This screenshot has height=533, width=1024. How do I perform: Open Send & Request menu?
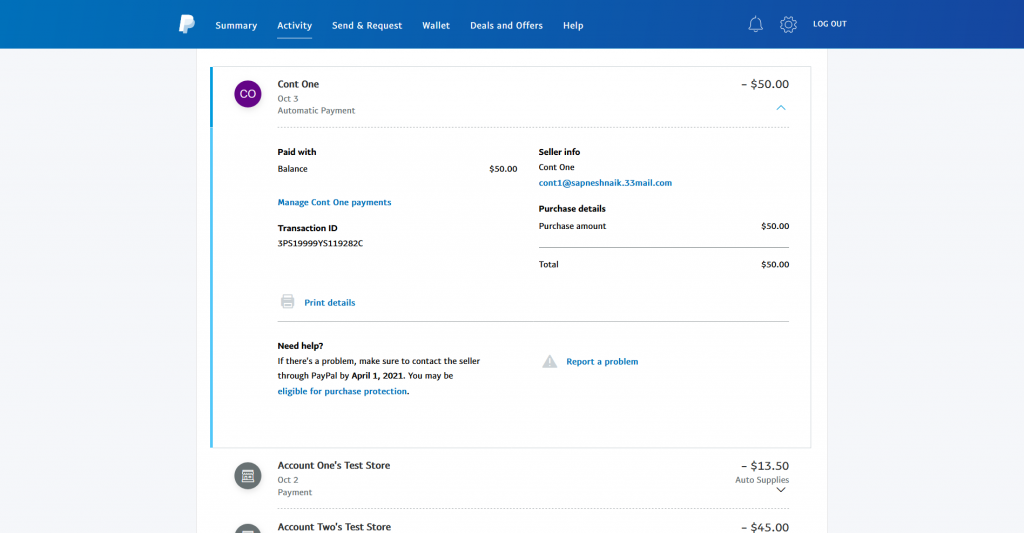point(367,25)
